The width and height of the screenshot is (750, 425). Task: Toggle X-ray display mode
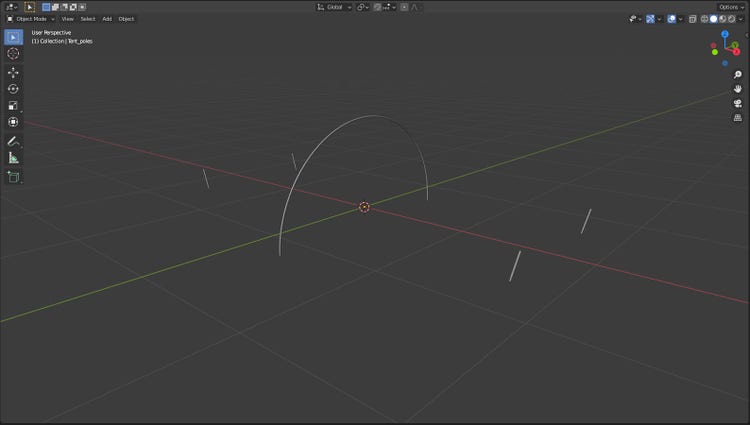tap(692, 19)
